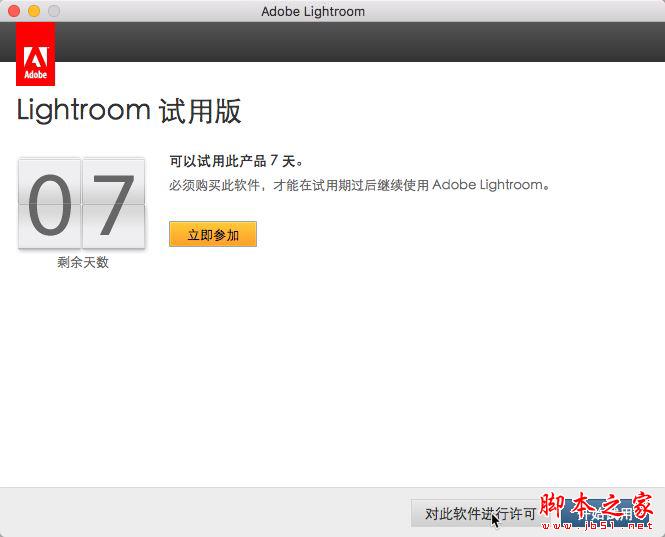Viewport: 665px width, 537px height.
Task: Minimize the window with the yellow button
Action: (x=34, y=11)
